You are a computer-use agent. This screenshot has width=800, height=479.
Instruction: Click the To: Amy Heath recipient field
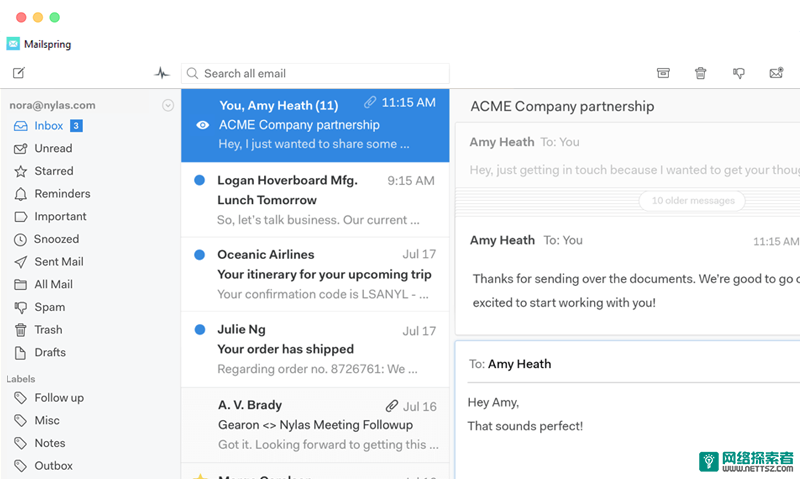pyautogui.click(x=634, y=364)
